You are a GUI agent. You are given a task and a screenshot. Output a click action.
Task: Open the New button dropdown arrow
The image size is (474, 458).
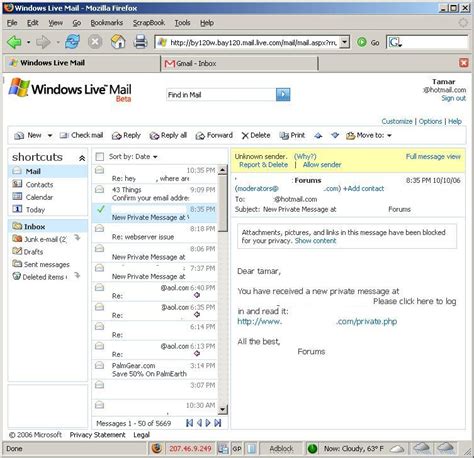click(50, 136)
